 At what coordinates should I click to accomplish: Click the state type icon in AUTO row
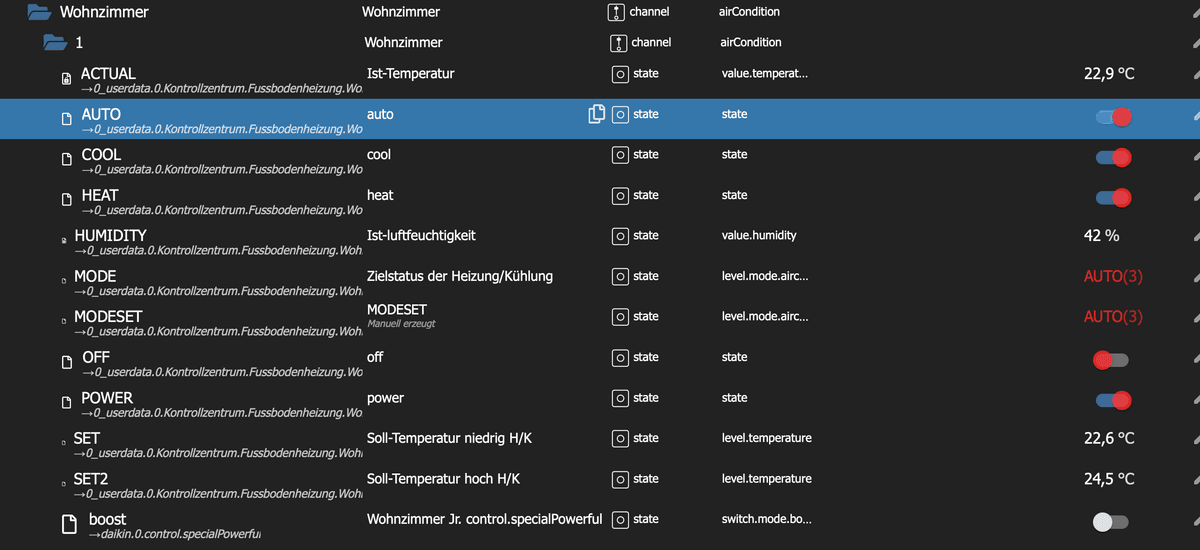(x=620, y=114)
